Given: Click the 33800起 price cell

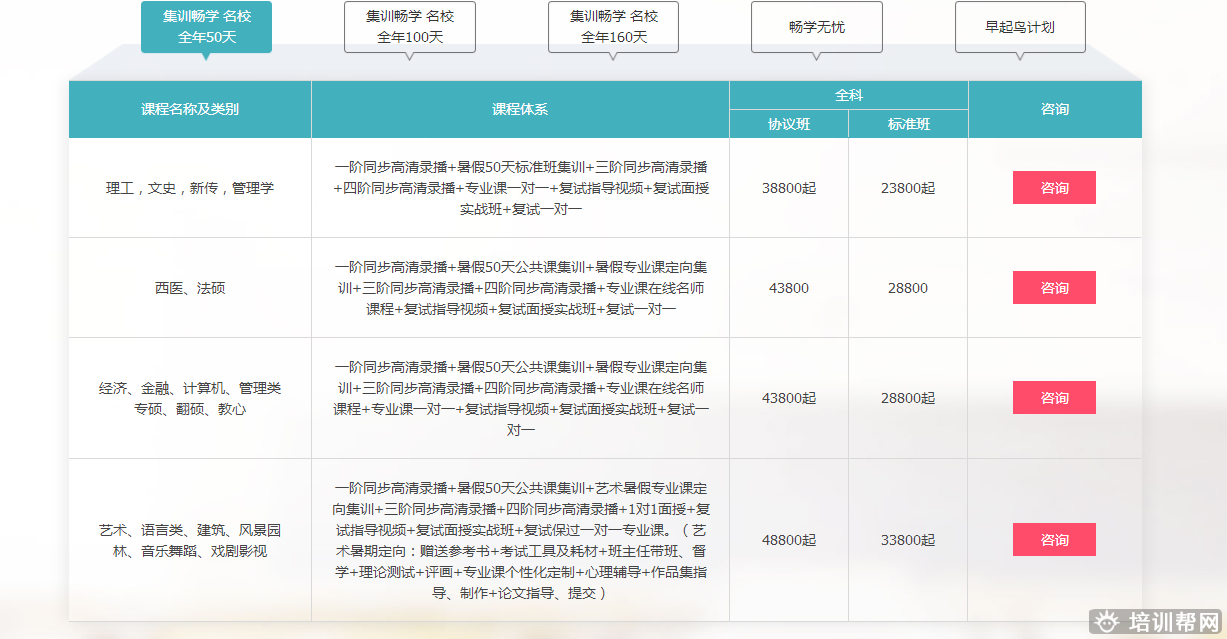Looking at the screenshot, I should pyautogui.click(x=908, y=540).
